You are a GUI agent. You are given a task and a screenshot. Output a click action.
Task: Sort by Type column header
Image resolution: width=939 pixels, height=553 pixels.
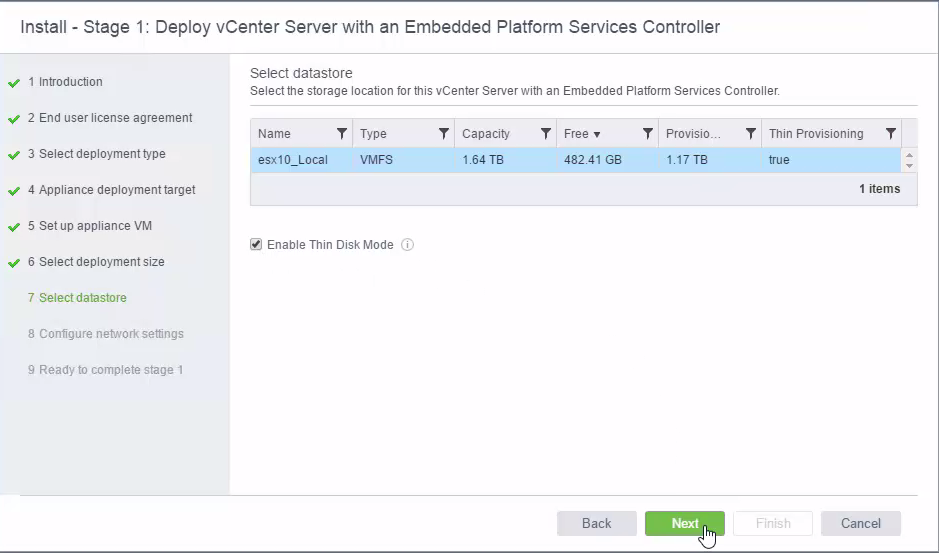click(373, 134)
